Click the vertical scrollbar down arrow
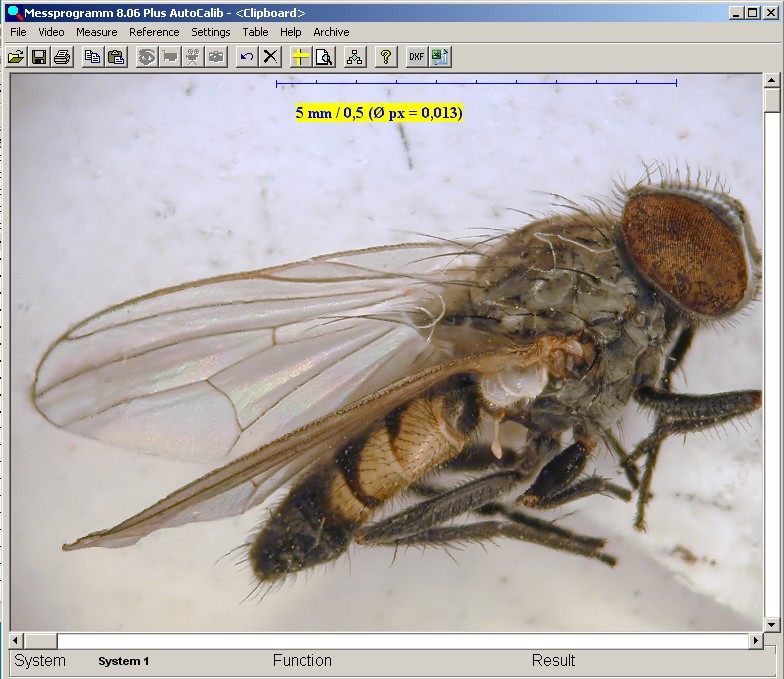 [x=771, y=624]
